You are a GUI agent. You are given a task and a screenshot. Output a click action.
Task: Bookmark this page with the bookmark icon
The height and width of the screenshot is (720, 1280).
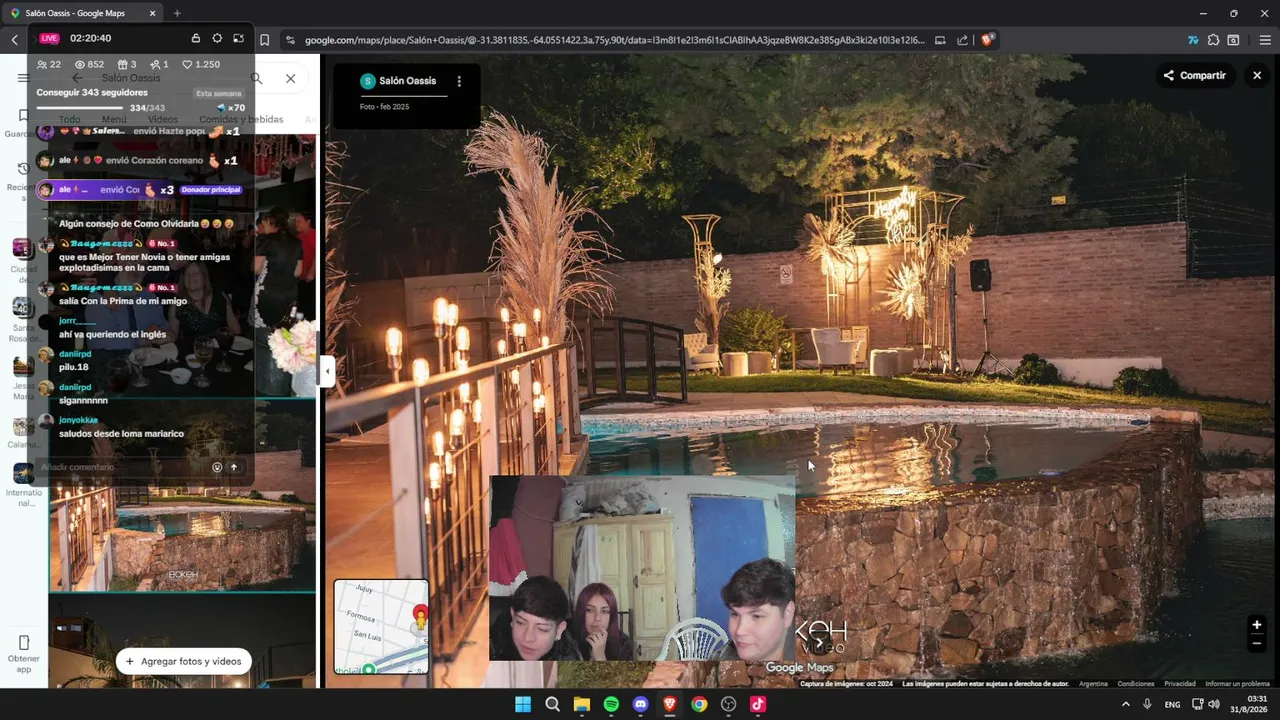point(264,40)
